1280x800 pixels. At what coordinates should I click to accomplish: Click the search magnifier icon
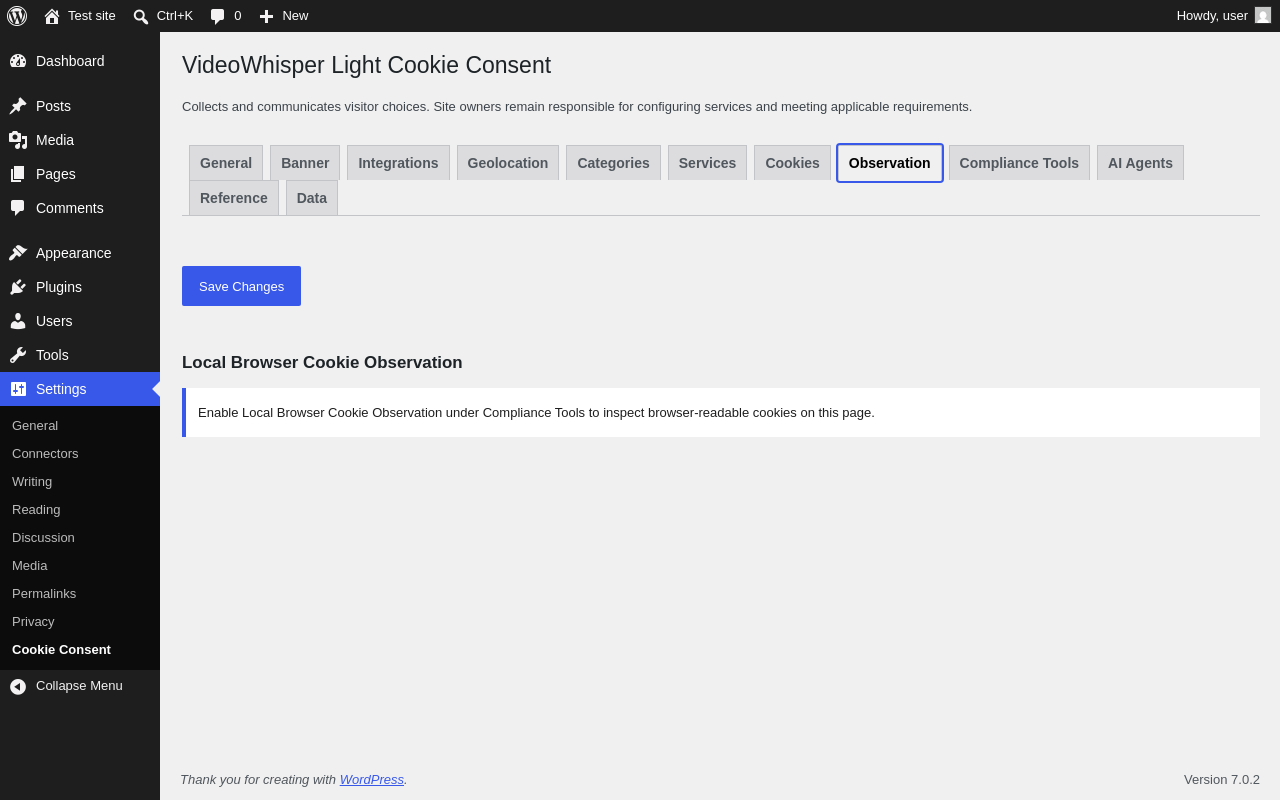(141, 16)
